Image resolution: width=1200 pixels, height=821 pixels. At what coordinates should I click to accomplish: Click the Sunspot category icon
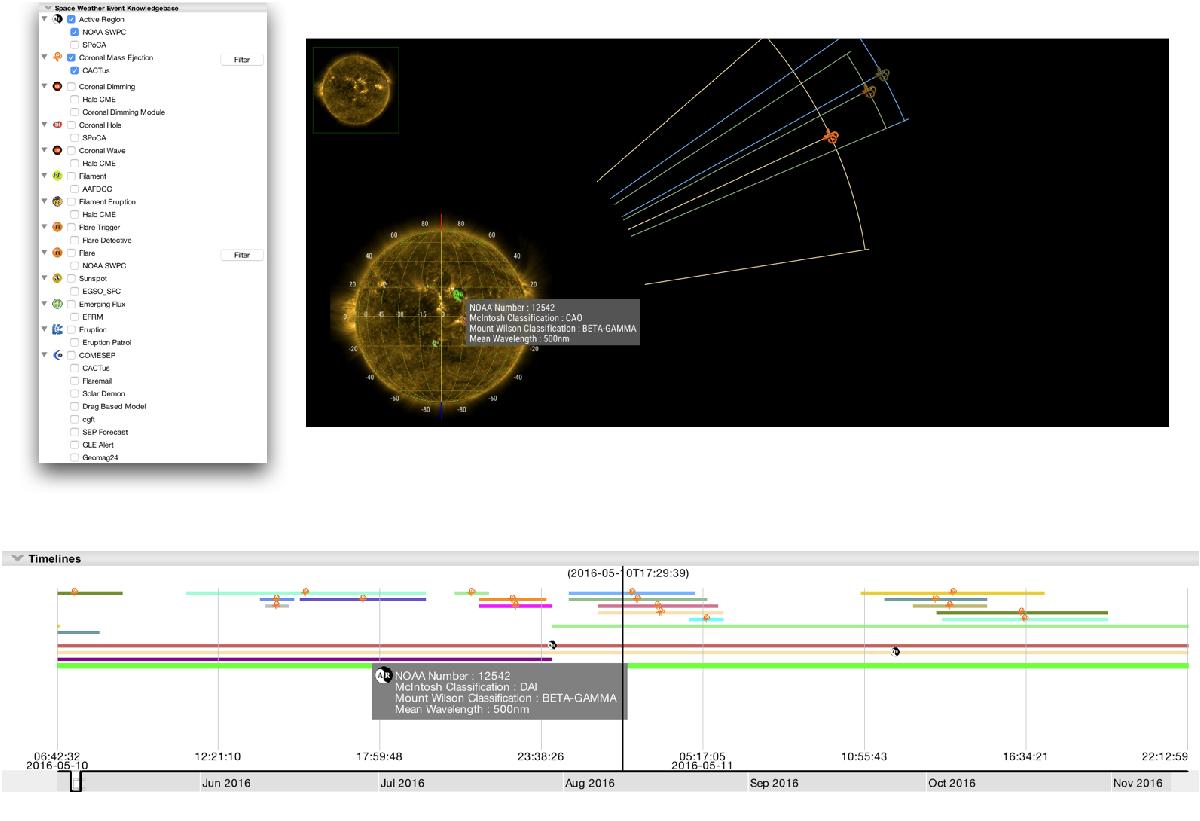(x=58, y=278)
